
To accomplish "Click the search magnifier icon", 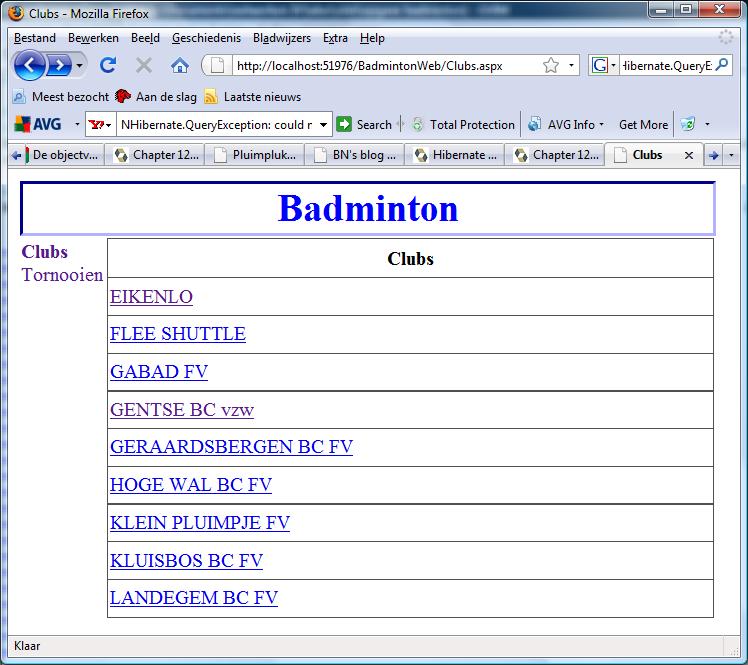I will 723,66.
